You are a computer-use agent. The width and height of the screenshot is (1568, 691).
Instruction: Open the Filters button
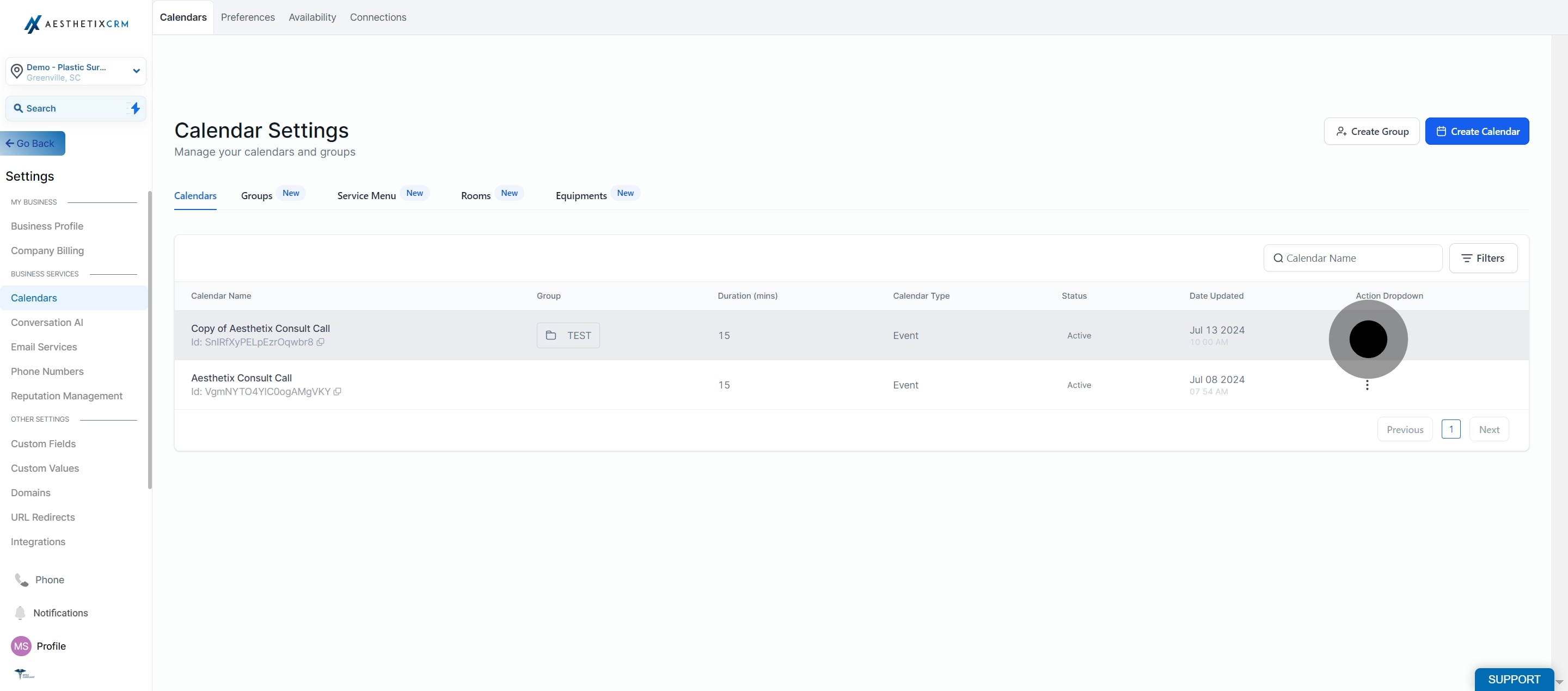[1483, 258]
